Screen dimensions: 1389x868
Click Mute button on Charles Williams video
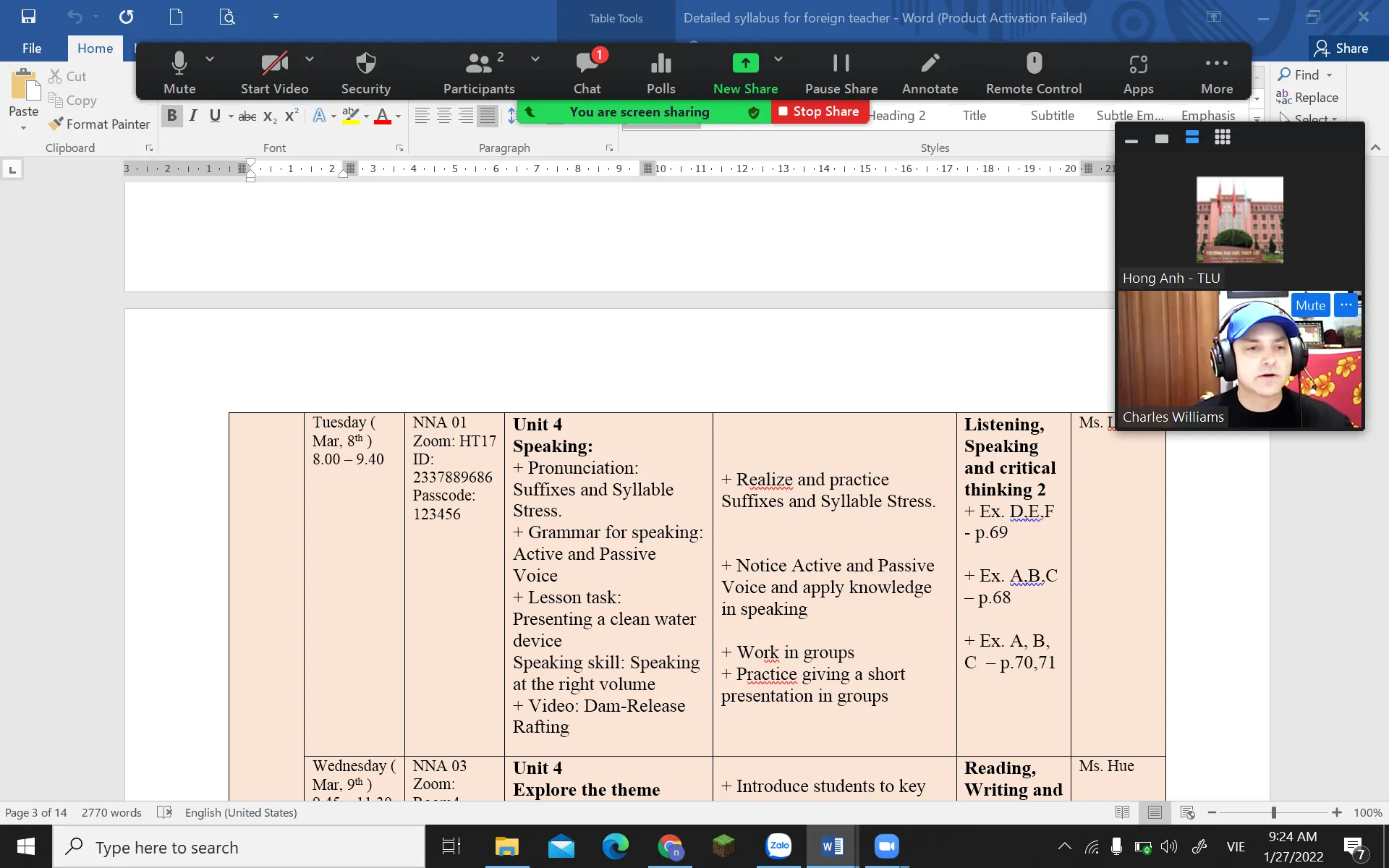1310,305
